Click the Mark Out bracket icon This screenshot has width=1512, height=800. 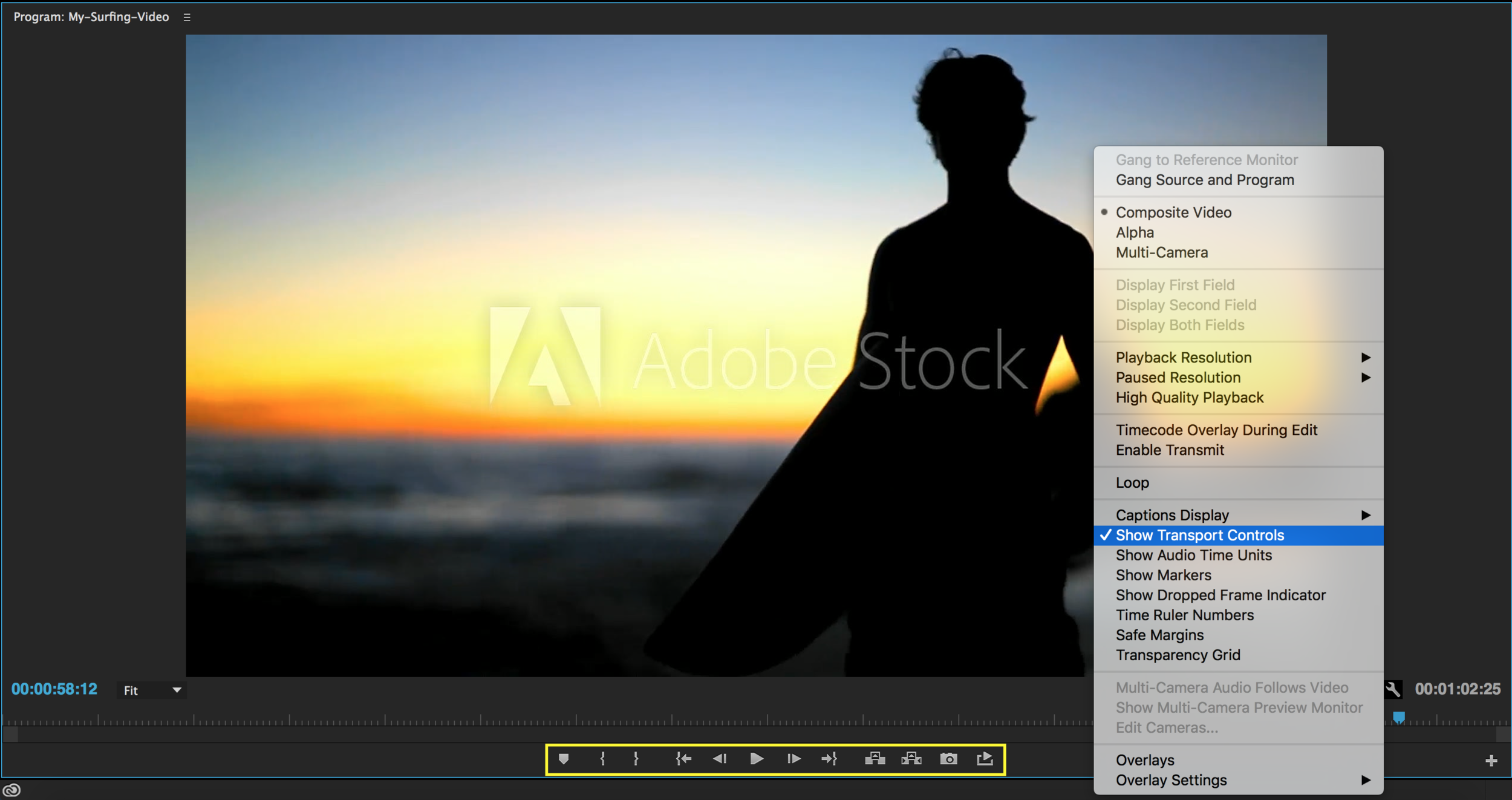point(636,759)
